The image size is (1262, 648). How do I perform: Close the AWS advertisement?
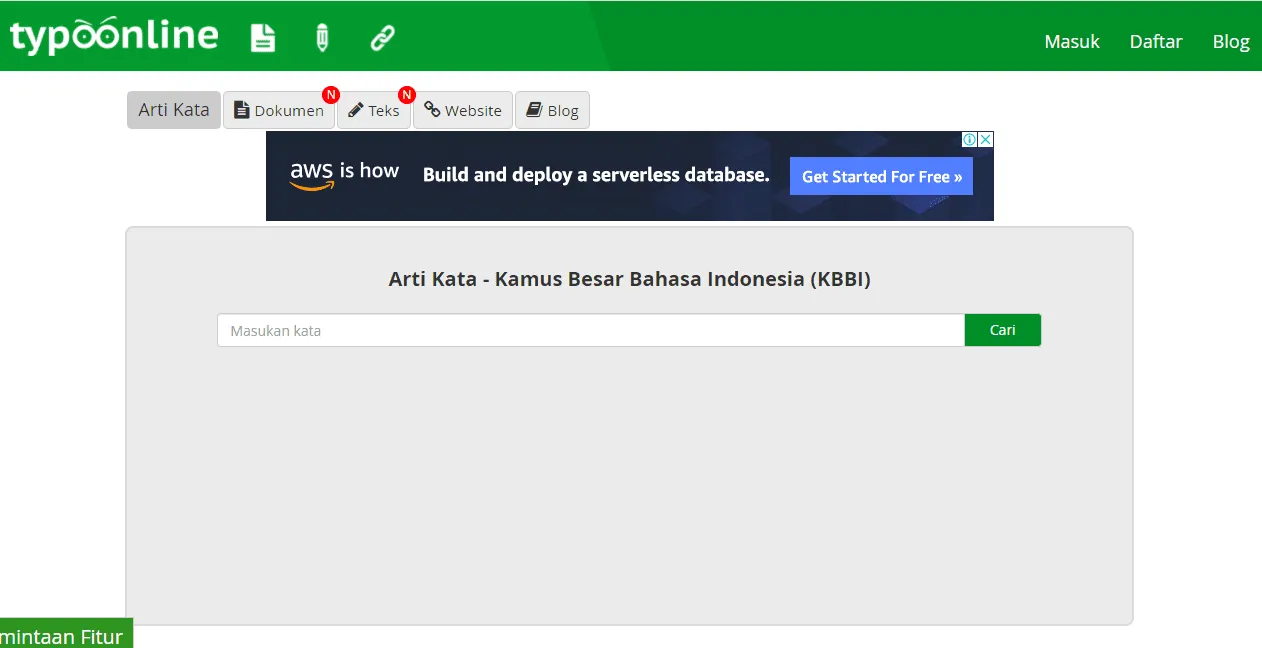[985, 140]
